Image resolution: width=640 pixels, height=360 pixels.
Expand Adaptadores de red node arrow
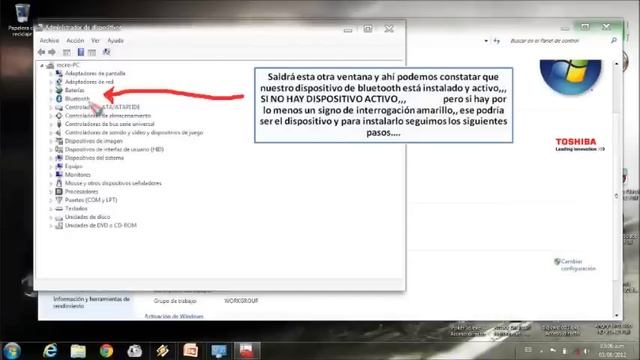pyautogui.click(x=51, y=82)
